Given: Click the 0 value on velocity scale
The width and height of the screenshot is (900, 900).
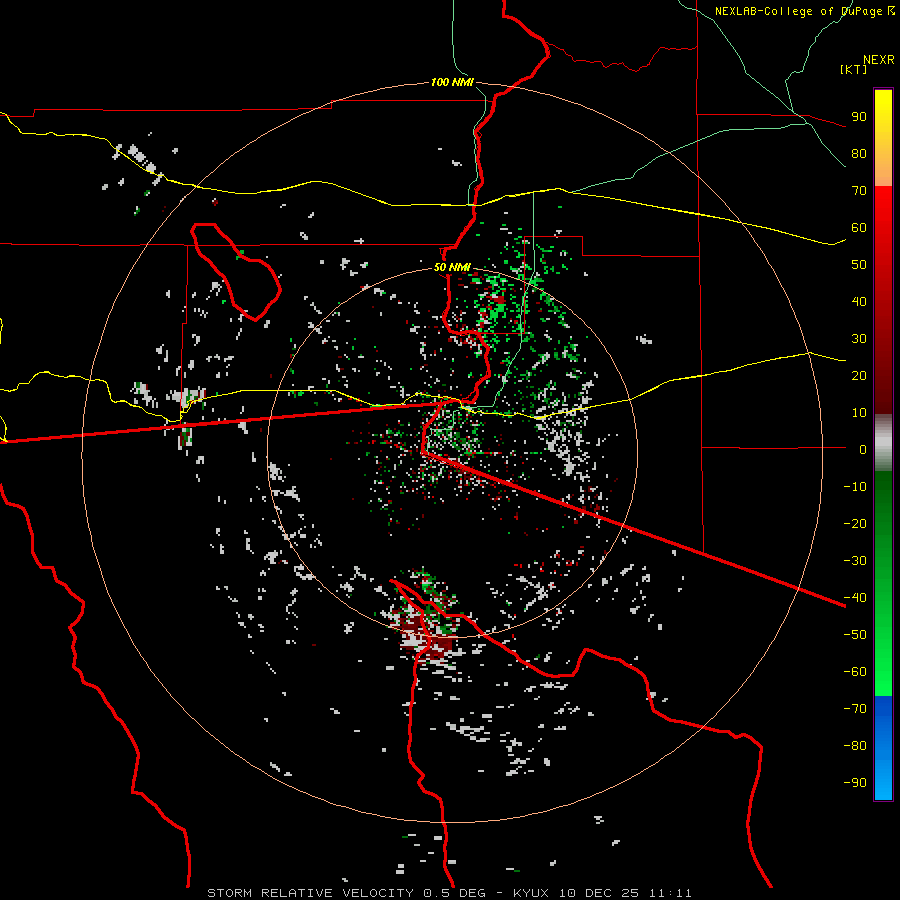Looking at the screenshot, I should click(x=863, y=449).
